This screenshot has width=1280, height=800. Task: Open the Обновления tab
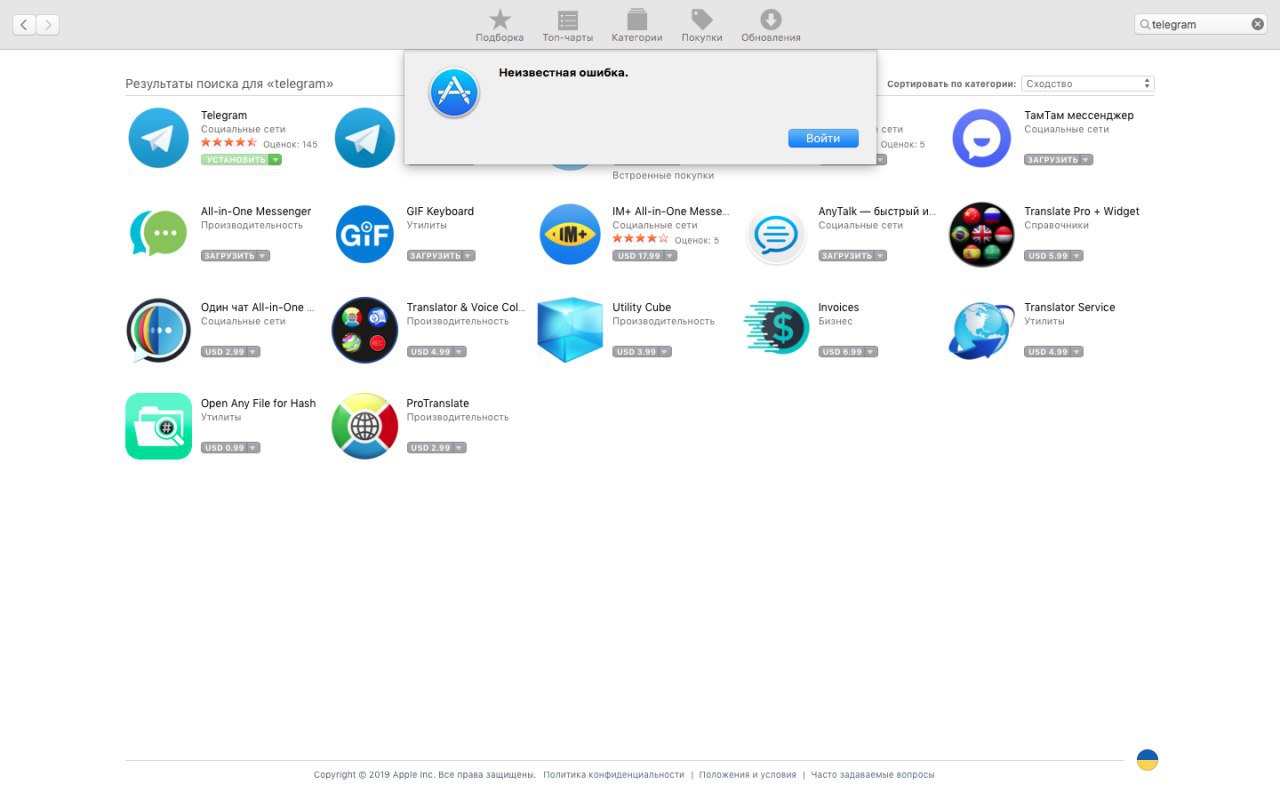pyautogui.click(x=771, y=26)
